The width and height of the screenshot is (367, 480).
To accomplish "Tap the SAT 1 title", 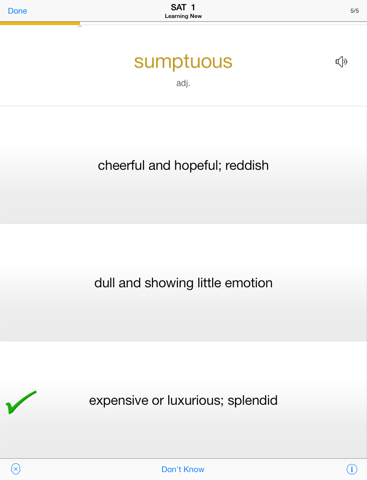I will point(183,7).
